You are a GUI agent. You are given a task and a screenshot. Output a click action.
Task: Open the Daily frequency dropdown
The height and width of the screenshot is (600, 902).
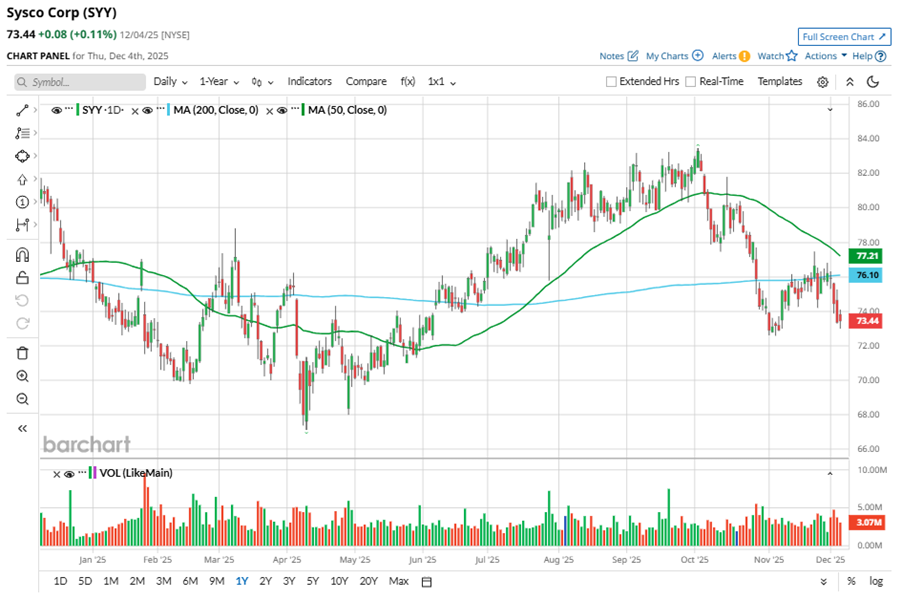[170, 82]
